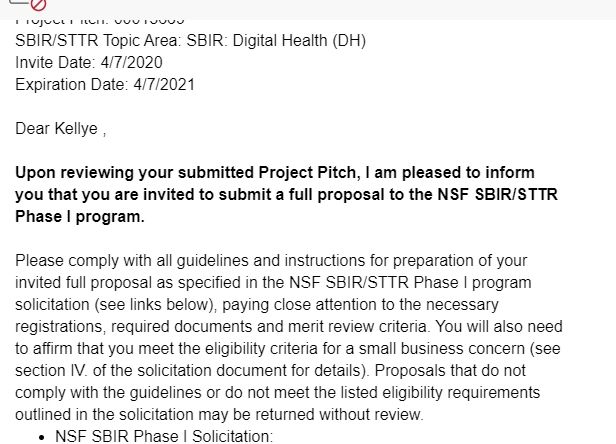Click the bold Phase I program text

[x=80, y=217]
